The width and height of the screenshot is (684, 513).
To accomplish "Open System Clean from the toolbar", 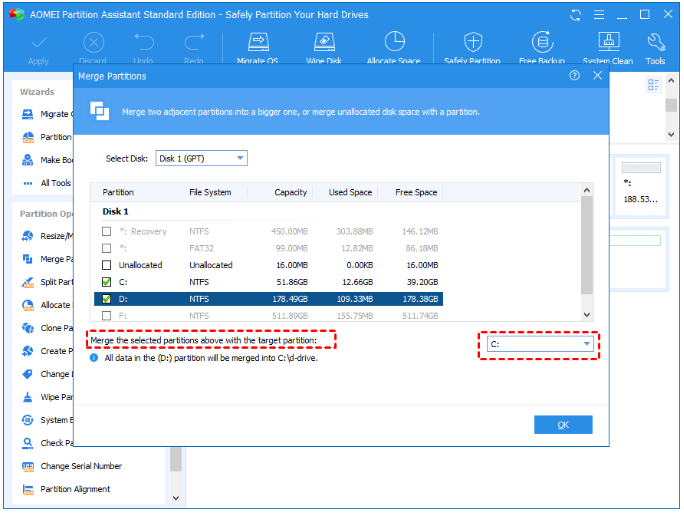I will [x=608, y=48].
